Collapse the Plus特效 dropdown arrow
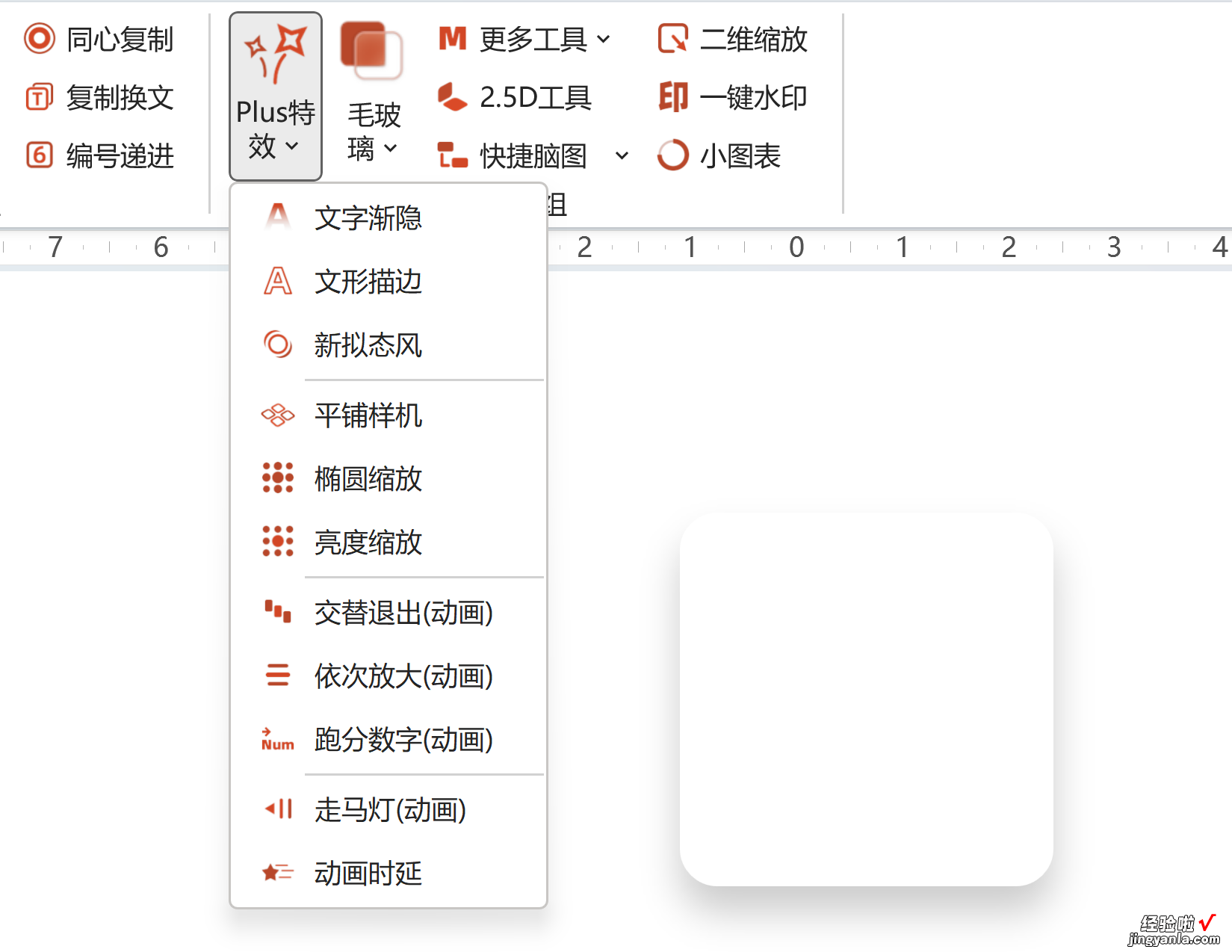This screenshot has height=952, width=1232. tap(292, 146)
